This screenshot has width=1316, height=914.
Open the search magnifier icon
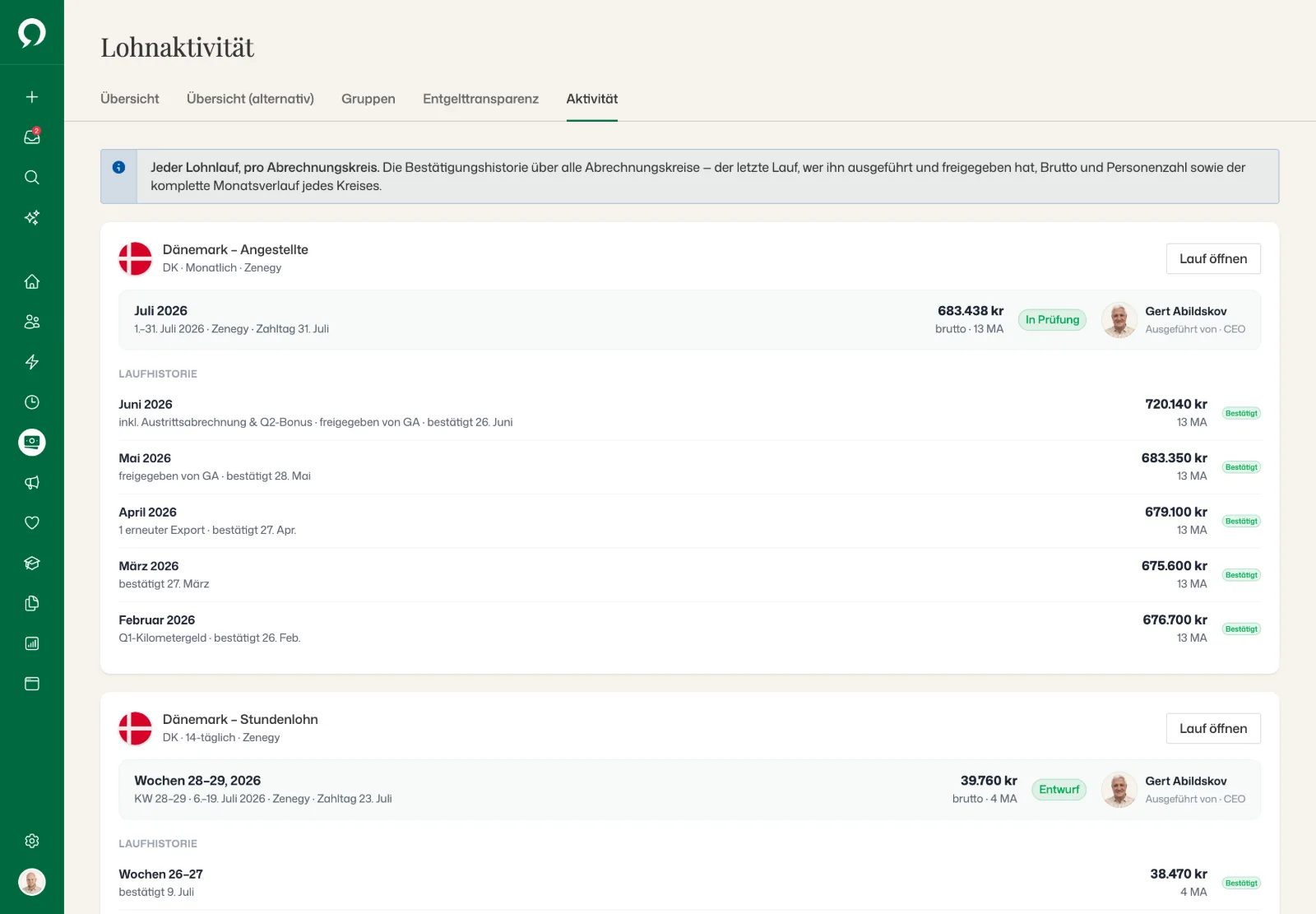[x=32, y=178]
